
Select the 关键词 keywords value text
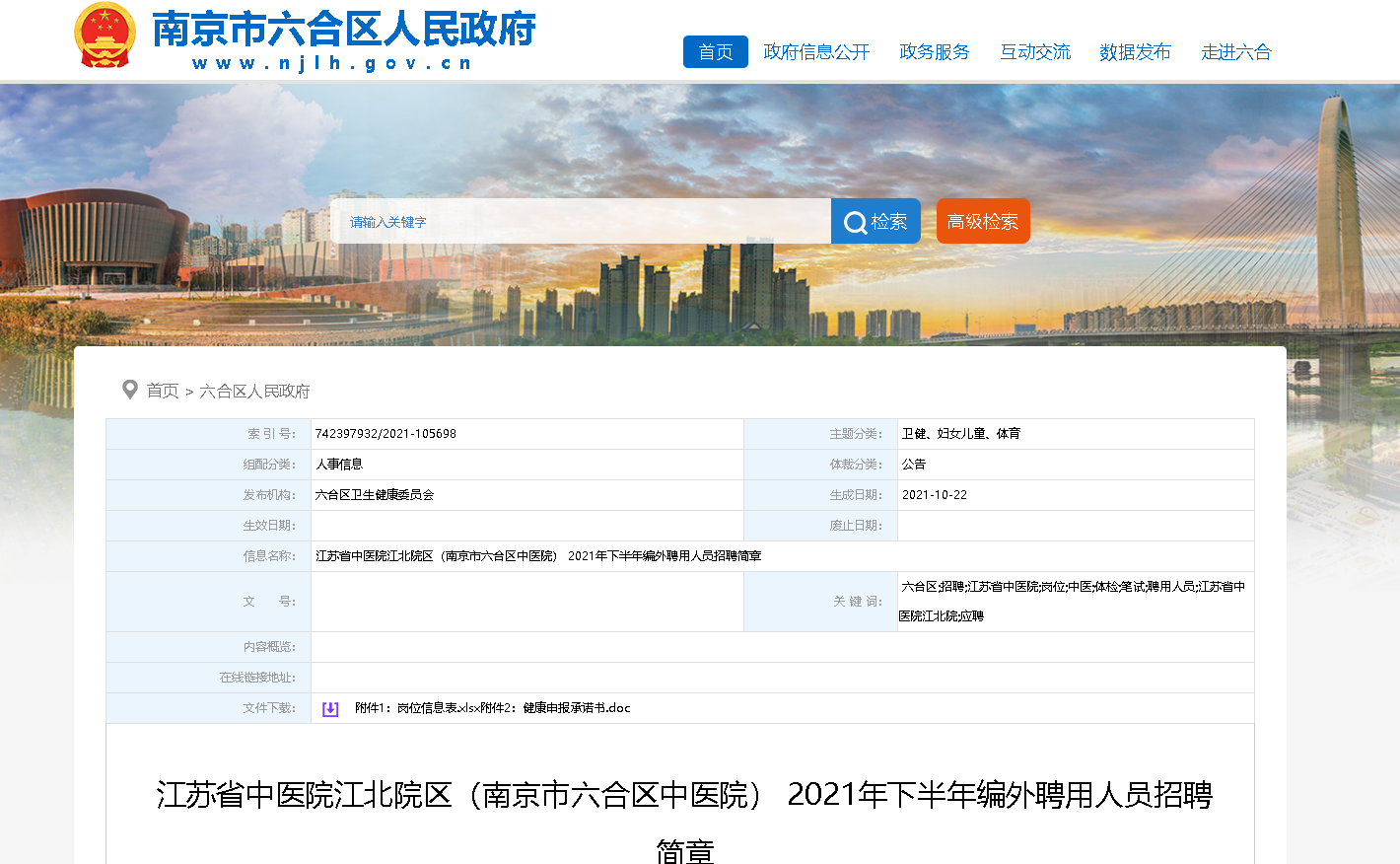[x=1073, y=602]
